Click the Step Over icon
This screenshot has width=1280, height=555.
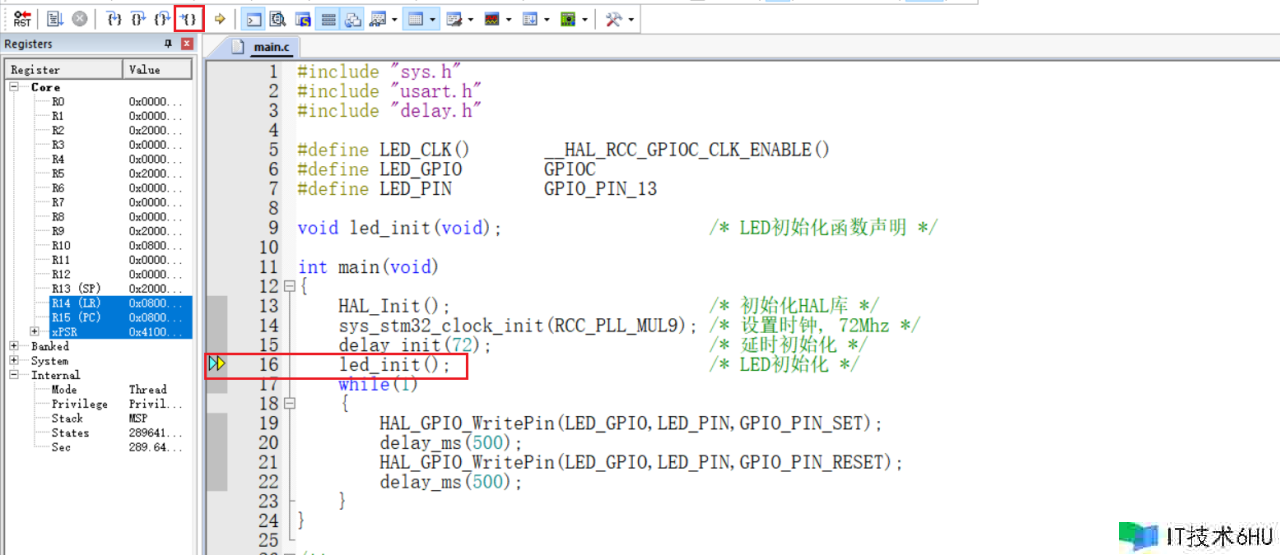(138, 19)
